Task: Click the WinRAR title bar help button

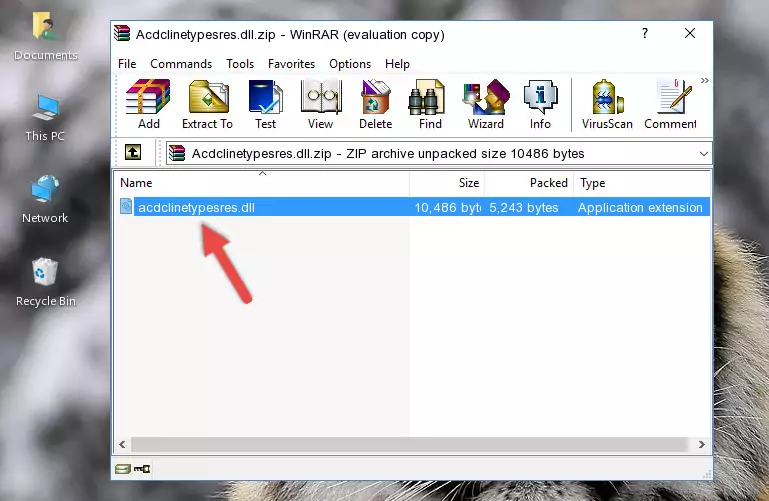Action: coord(645,33)
